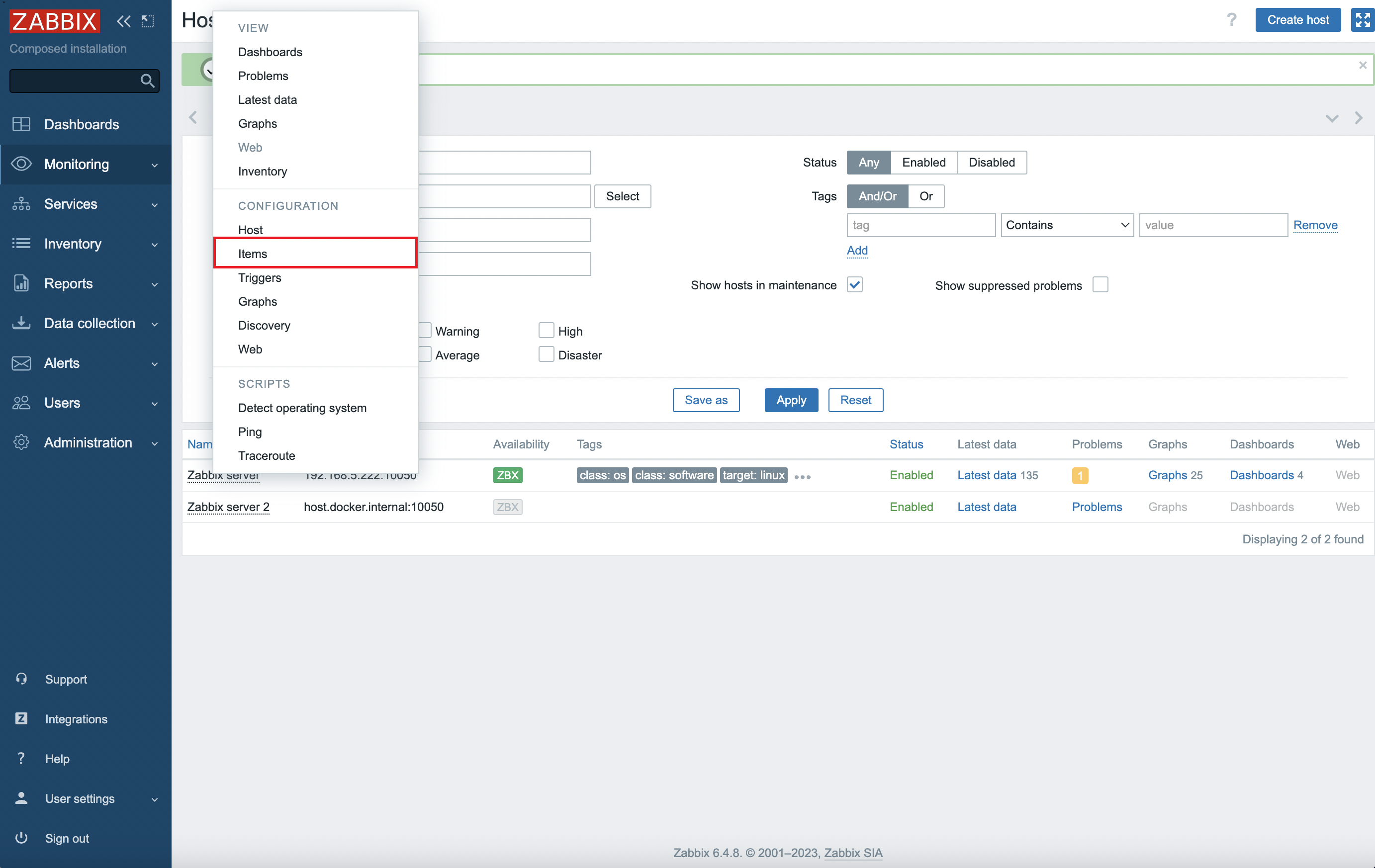Click Sign out power icon
Image resolution: width=1375 pixels, height=868 pixels.
point(21,837)
